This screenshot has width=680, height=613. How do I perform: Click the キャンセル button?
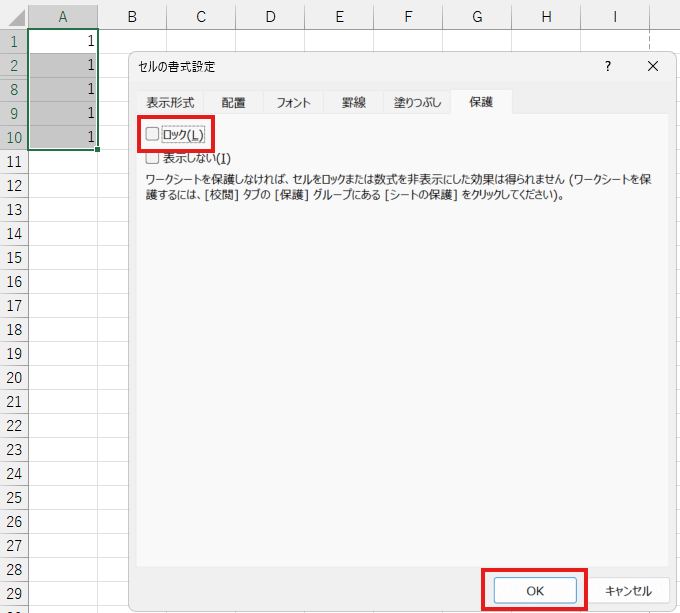628,590
